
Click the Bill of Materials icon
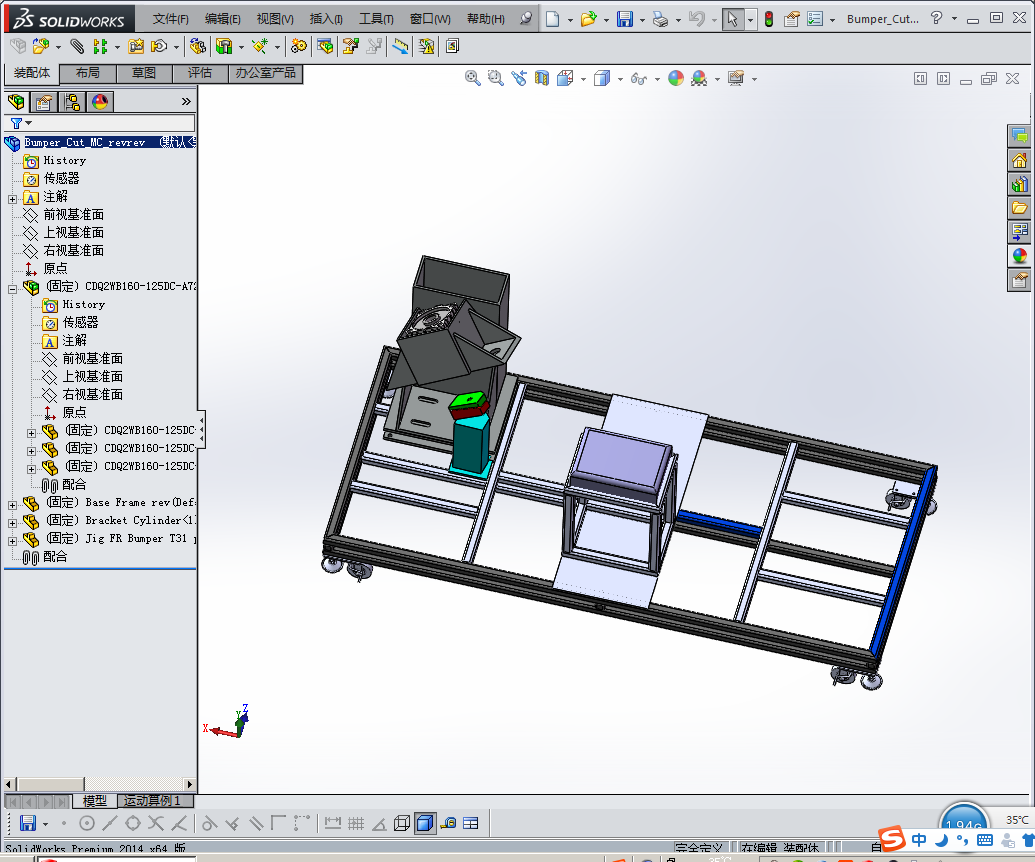coord(325,46)
